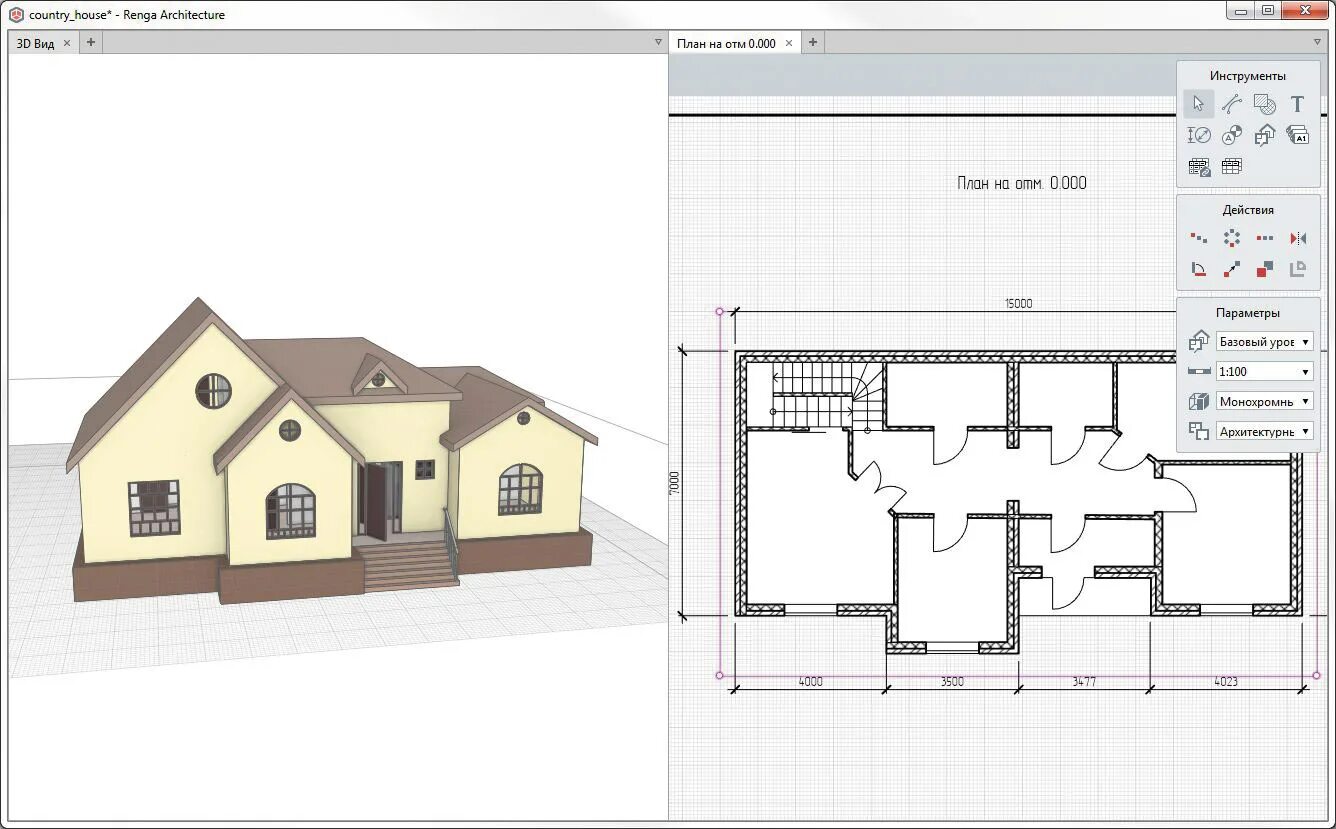The height and width of the screenshot is (829, 1336).
Task: Click the linear array action icon
Action: click(1265, 238)
